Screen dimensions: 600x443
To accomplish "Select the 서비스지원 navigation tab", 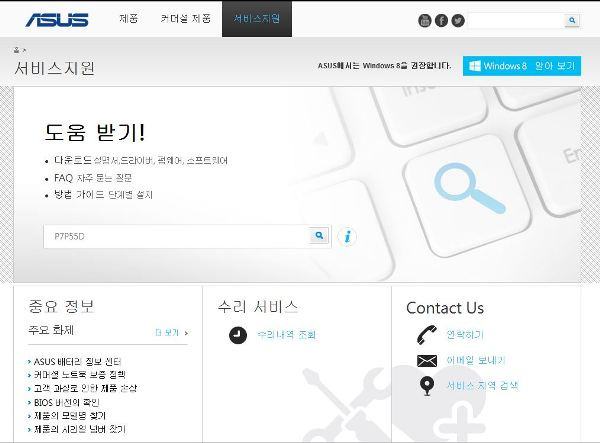I will (x=257, y=19).
